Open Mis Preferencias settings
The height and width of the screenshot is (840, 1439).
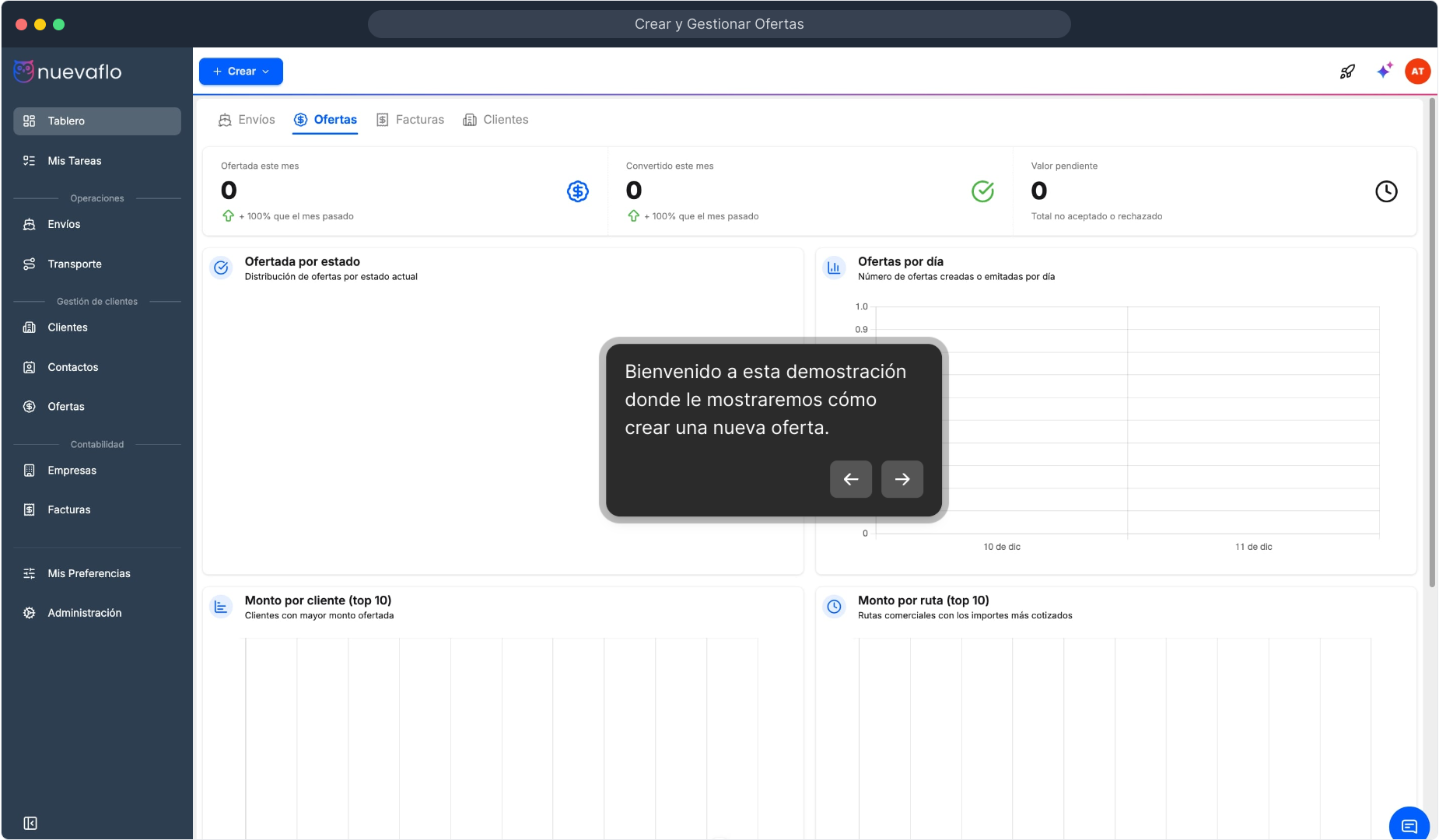point(89,573)
